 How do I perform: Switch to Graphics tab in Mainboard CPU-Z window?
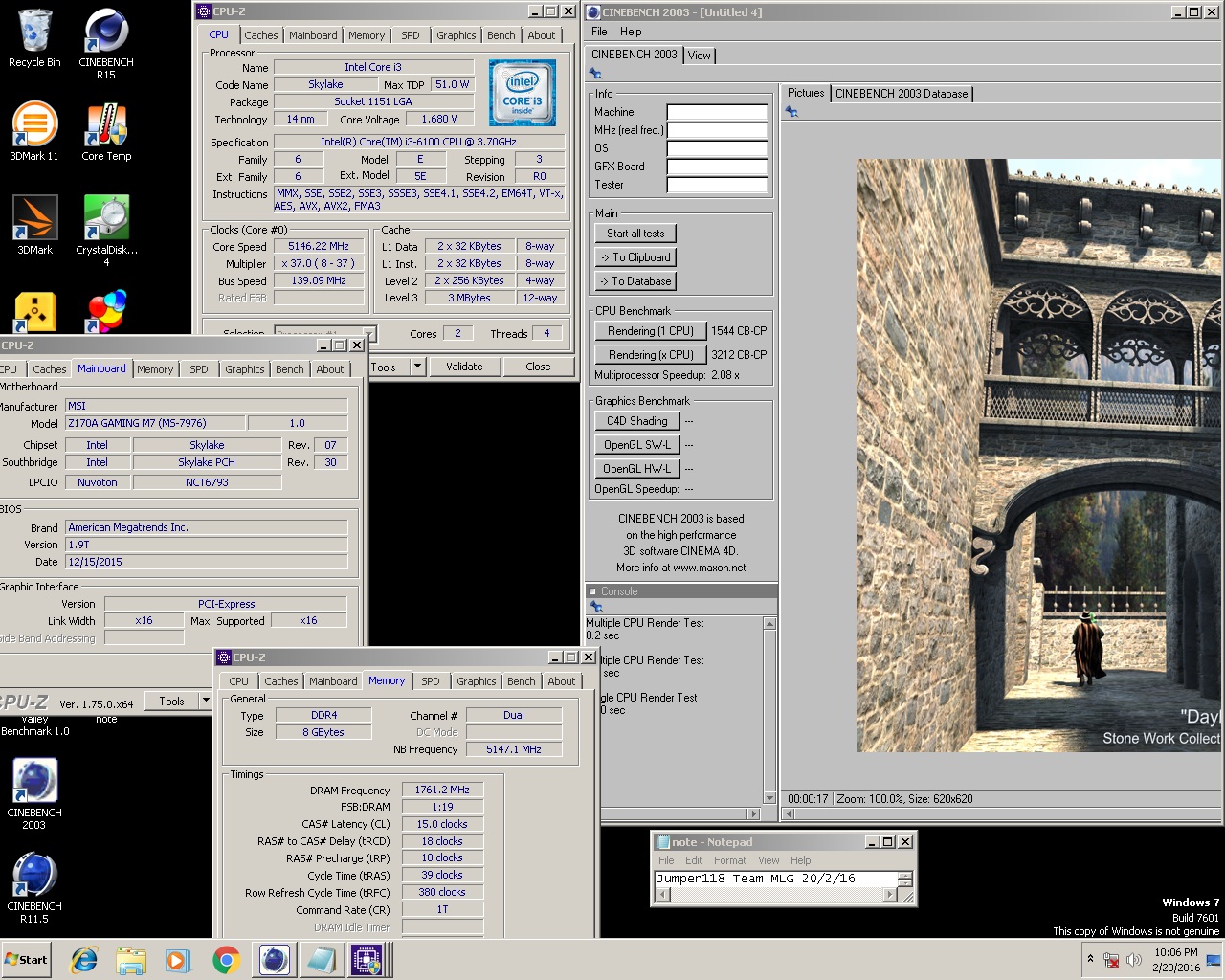(244, 369)
